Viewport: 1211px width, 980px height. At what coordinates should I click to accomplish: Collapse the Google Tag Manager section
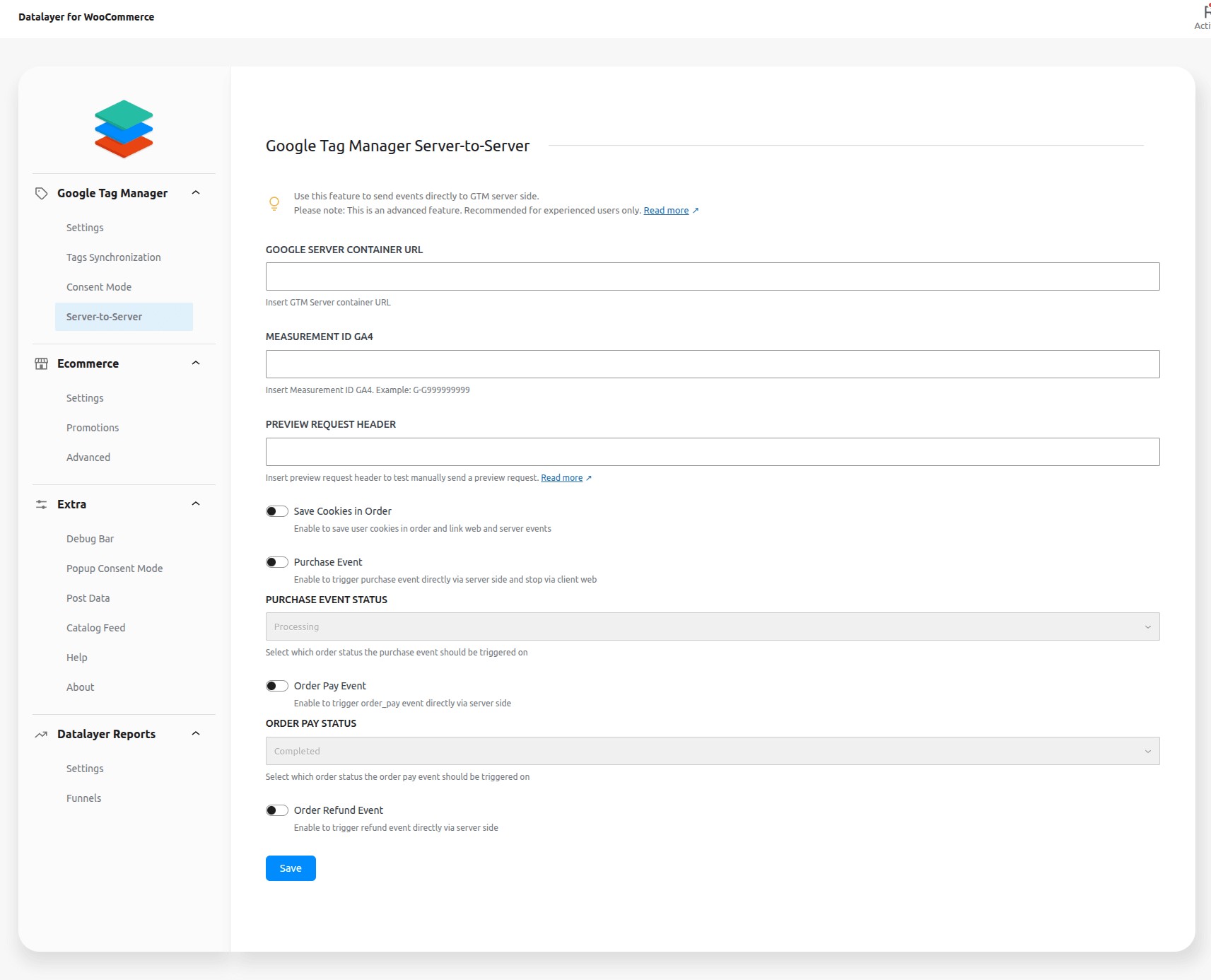[x=196, y=193]
